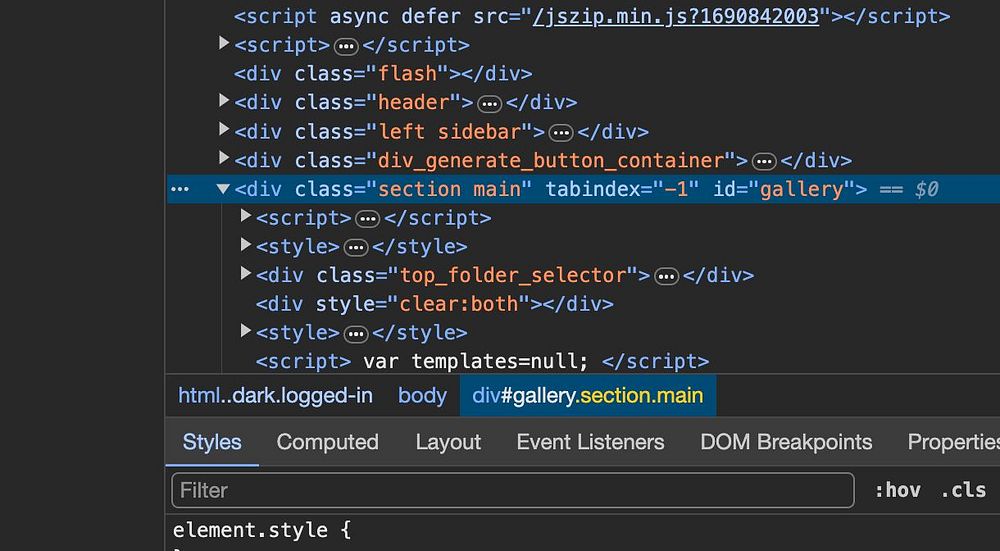Click ellipsis badge in div_generate_button_container
The width and height of the screenshot is (1000, 551).
pos(764,161)
